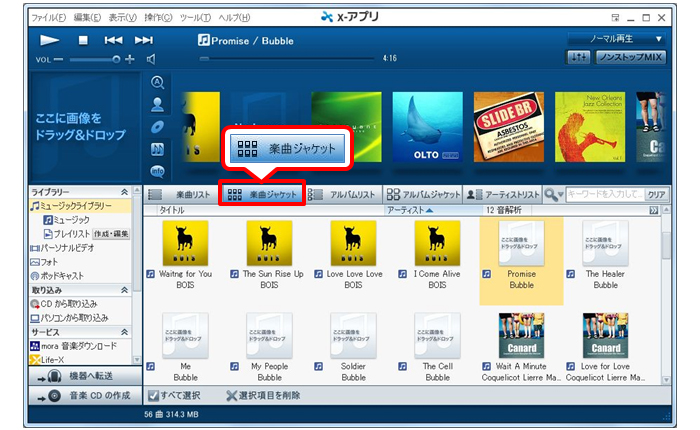Collapse the 取り込み section
The image size is (700, 430).
point(124,289)
